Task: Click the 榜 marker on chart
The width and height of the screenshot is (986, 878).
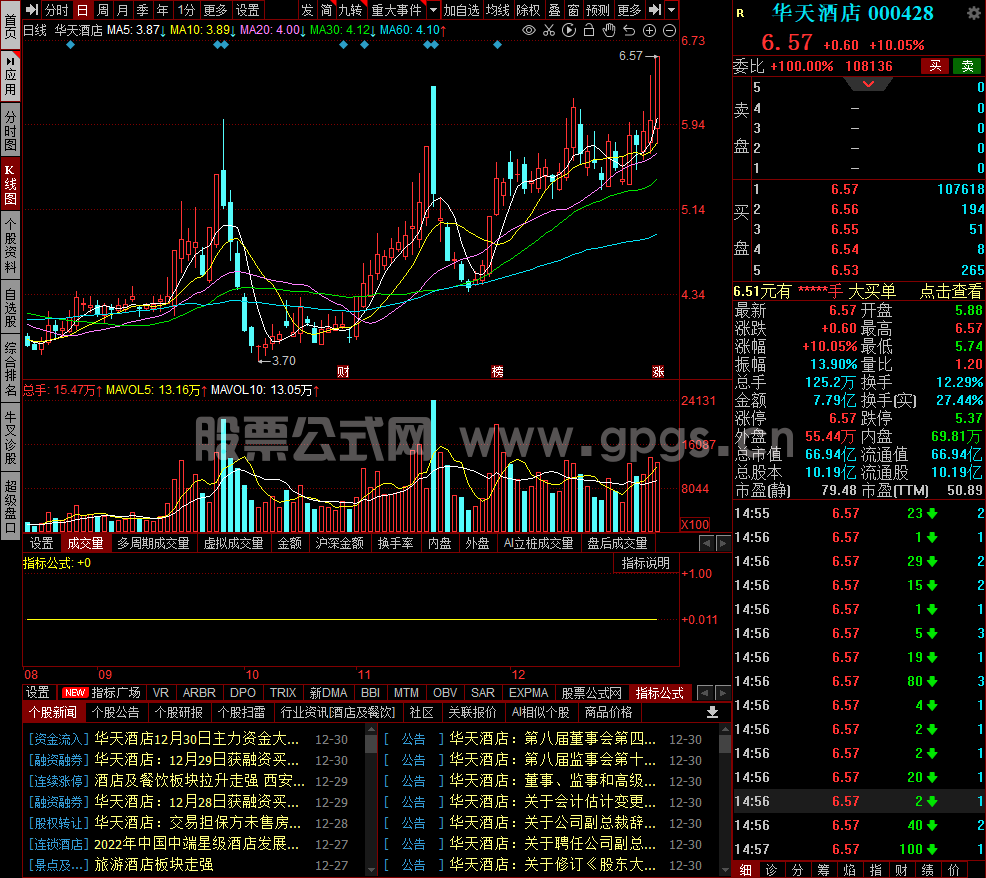Action: 497,372
